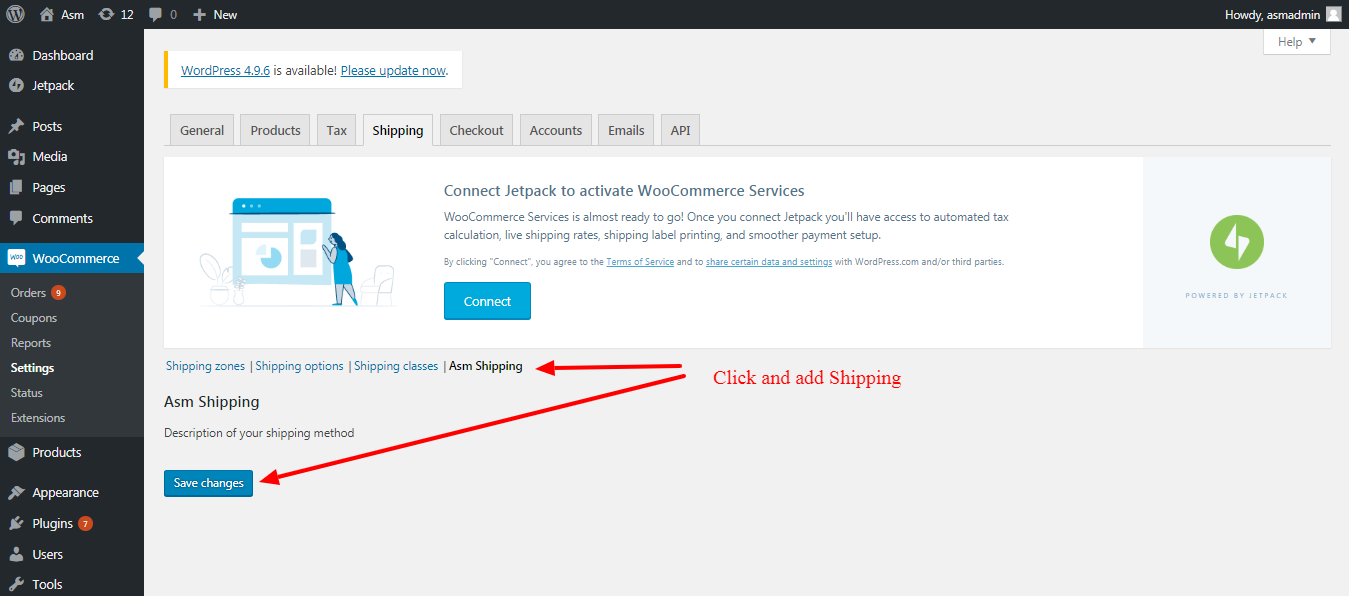Click the WordPress logo icon
The height and width of the screenshot is (596, 1349).
(x=15, y=14)
